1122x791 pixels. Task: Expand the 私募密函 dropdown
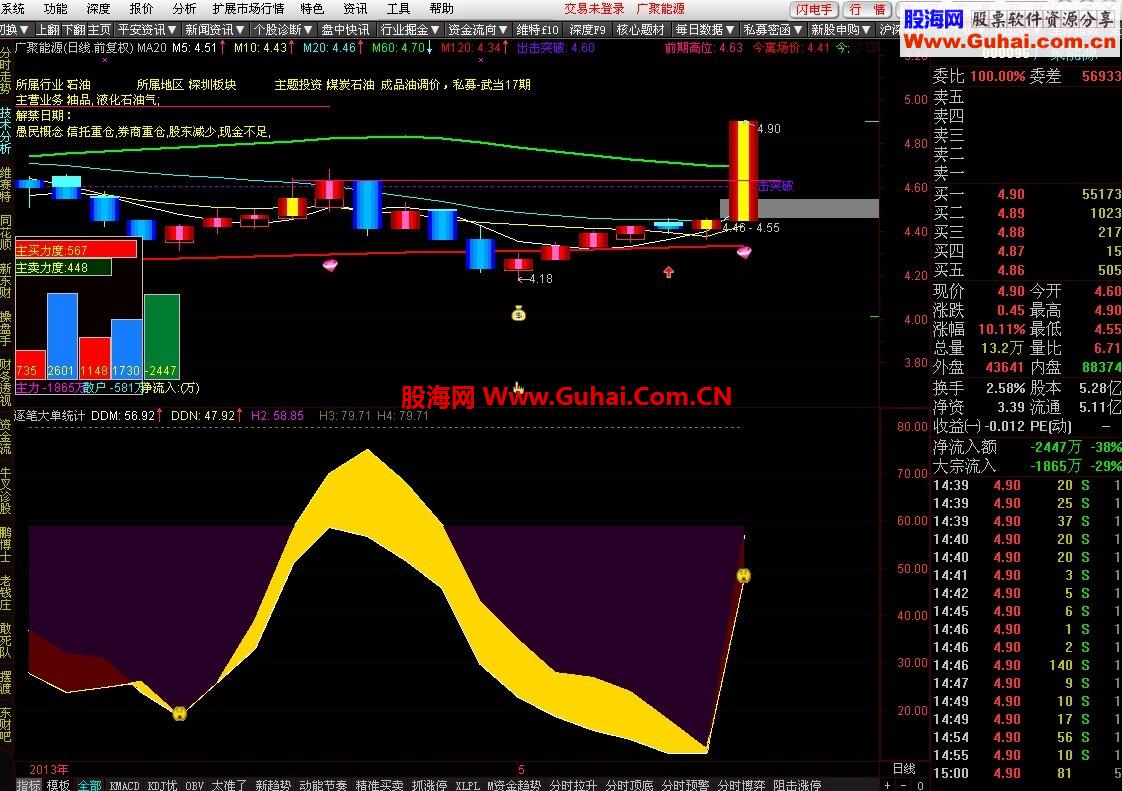click(x=773, y=29)
